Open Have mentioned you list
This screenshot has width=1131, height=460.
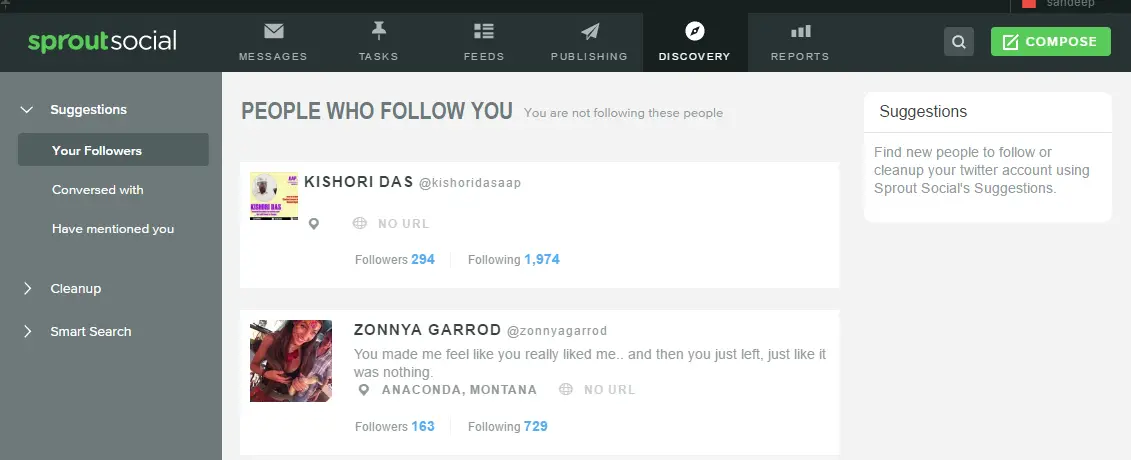coord(113,229)
